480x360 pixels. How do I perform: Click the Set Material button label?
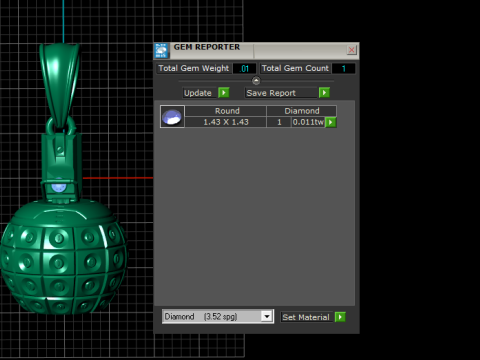(306, 317)
